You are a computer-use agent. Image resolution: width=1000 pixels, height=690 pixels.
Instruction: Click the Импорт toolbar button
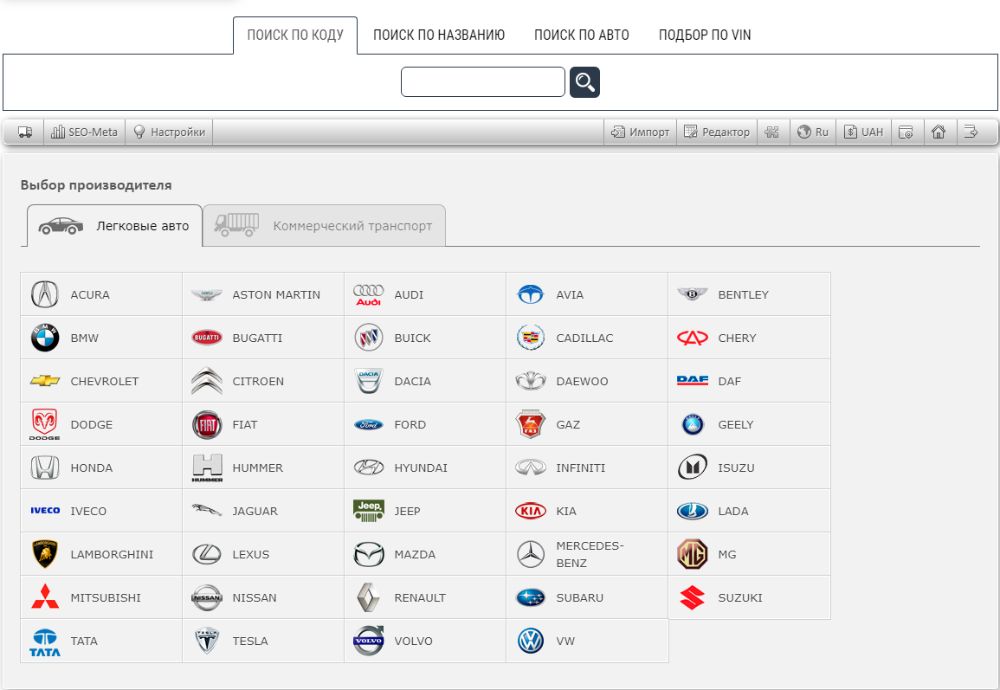click(640, 132)
